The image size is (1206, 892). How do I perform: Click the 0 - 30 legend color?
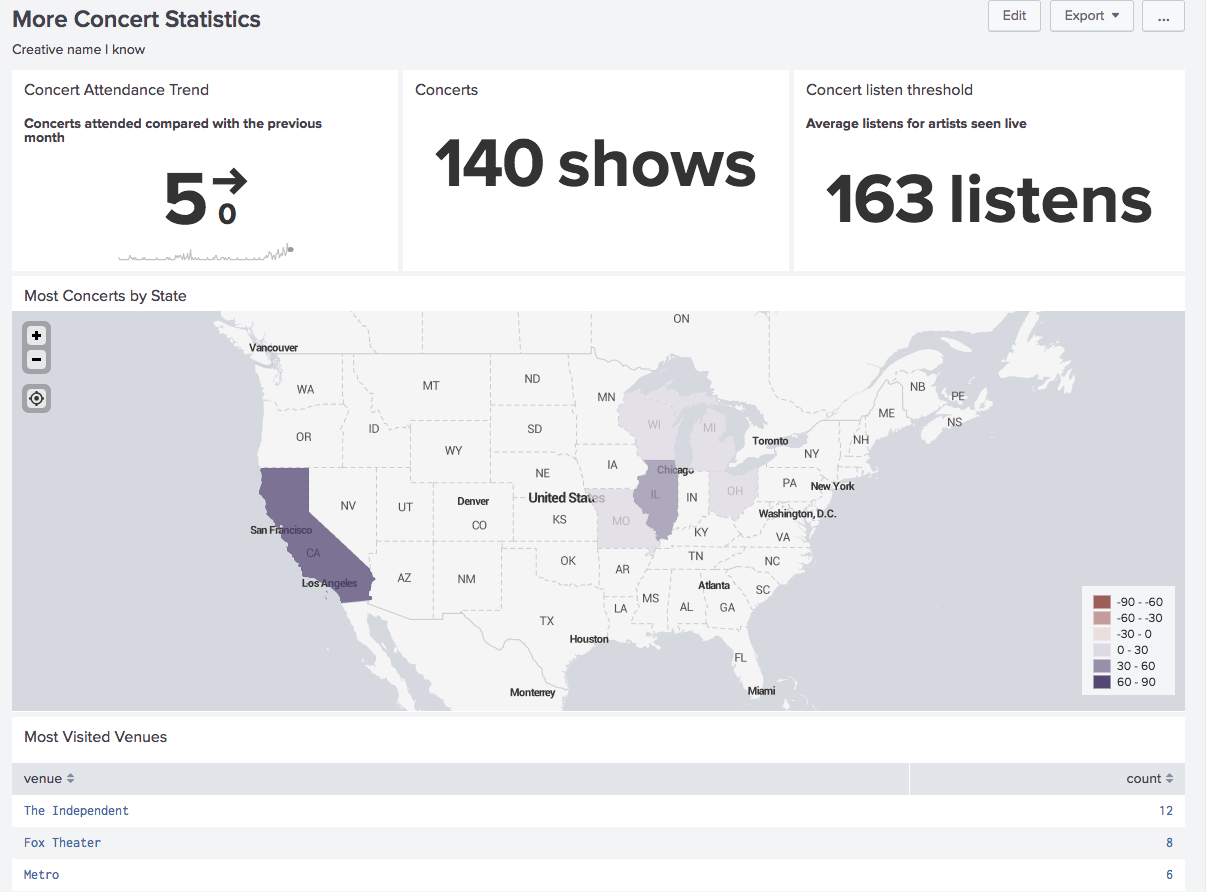point(1102,650)
